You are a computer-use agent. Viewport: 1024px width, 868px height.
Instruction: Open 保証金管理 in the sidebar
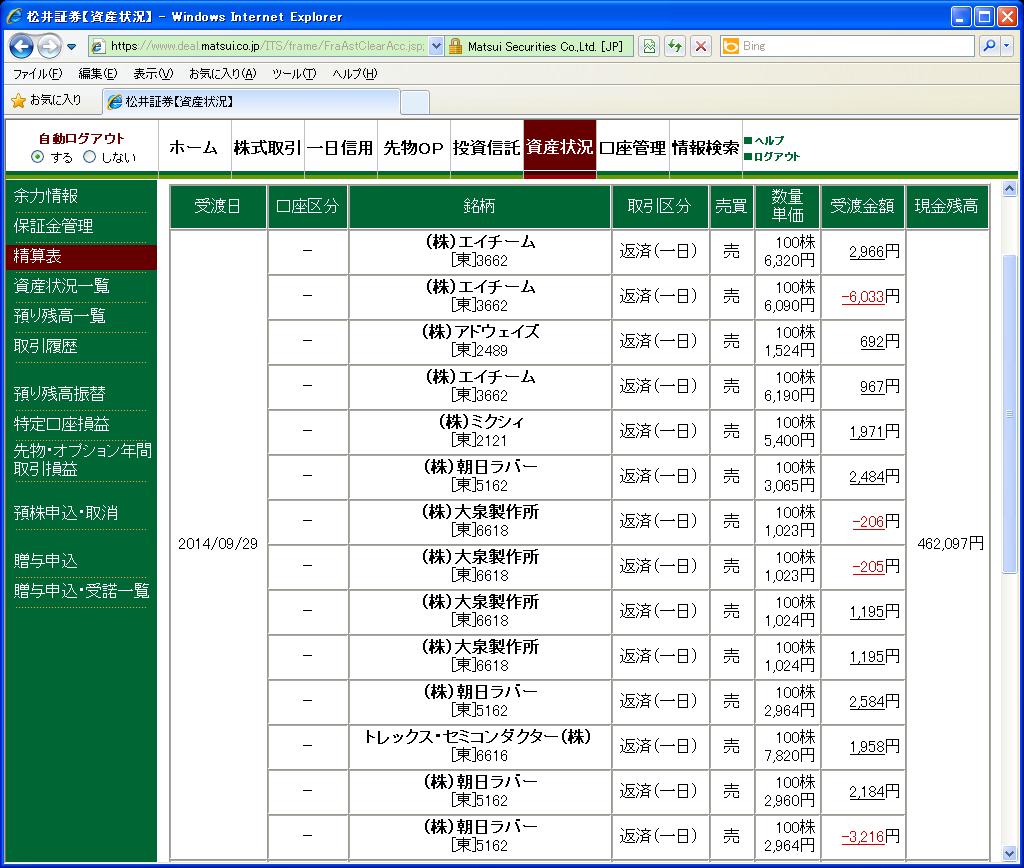pos(54,226)
